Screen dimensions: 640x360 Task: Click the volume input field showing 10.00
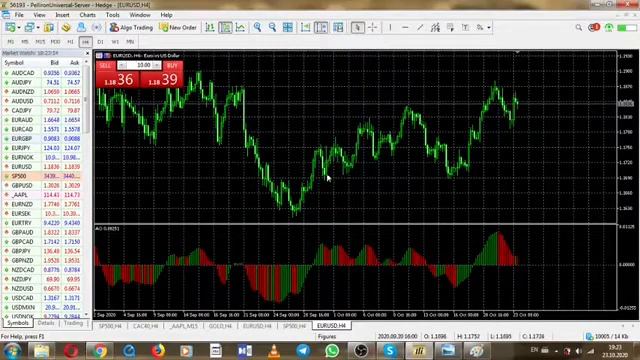click(x=140, y=65)
